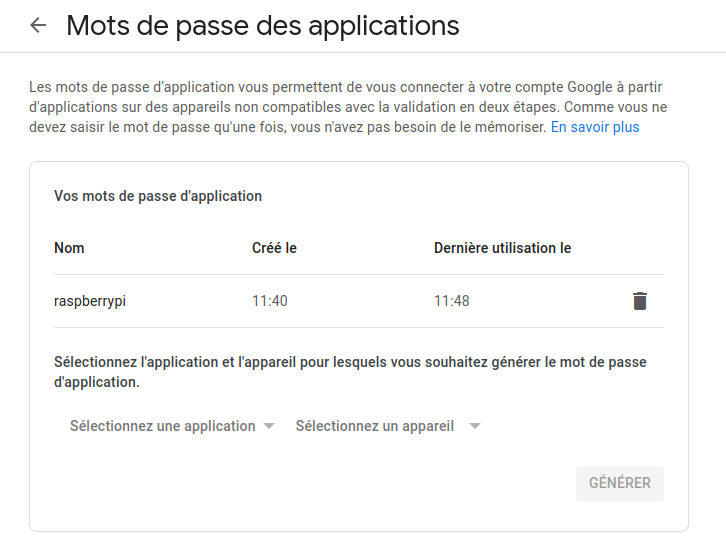This screenshot has height=547, width=726.
Task: Click the "Nom" column header
Action: click(70, 248)
